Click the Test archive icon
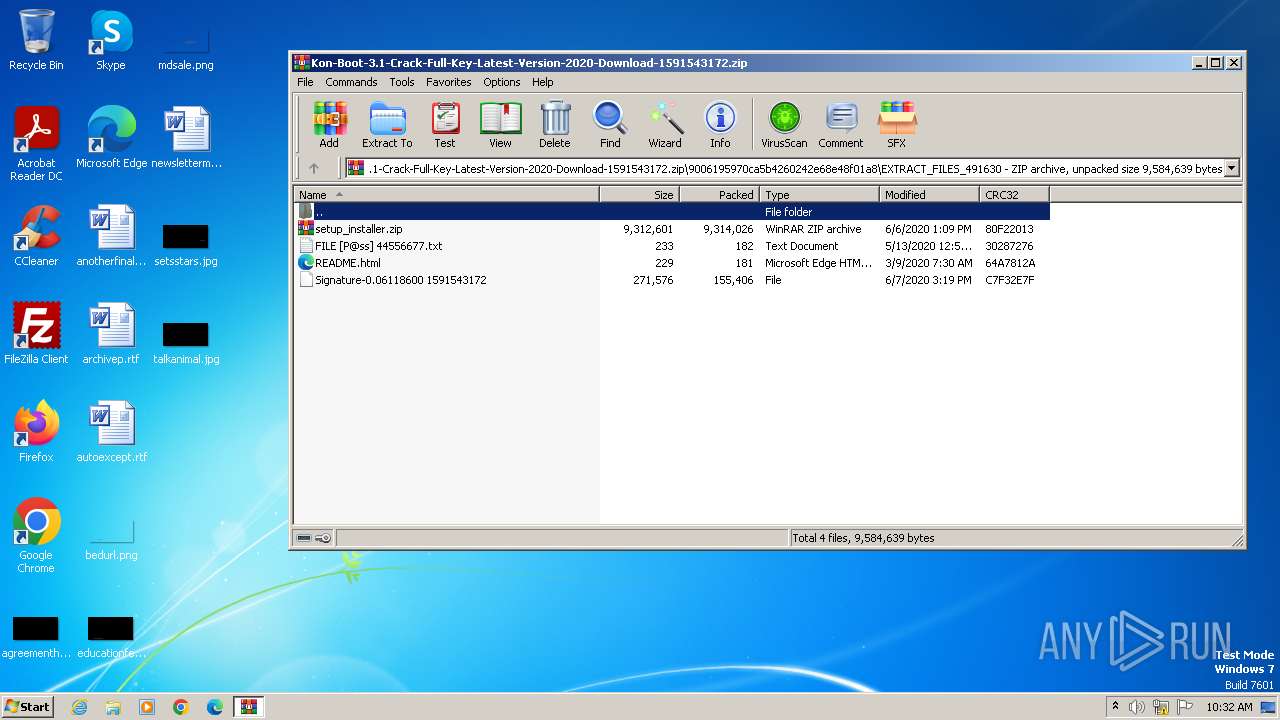Screen dimensions: 1280x720 tap(445, 124)
